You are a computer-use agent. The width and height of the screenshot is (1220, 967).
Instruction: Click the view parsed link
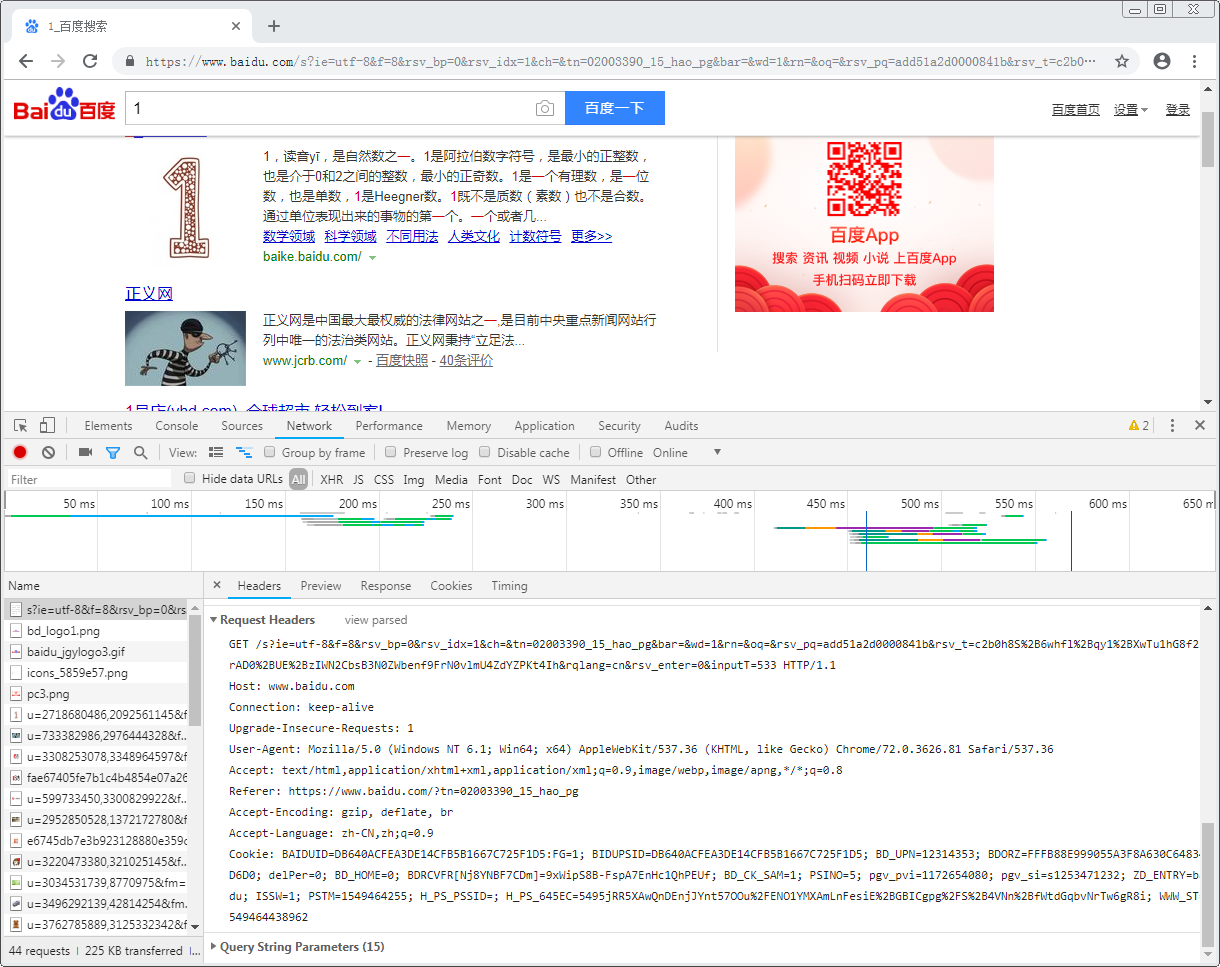[375, 620]
